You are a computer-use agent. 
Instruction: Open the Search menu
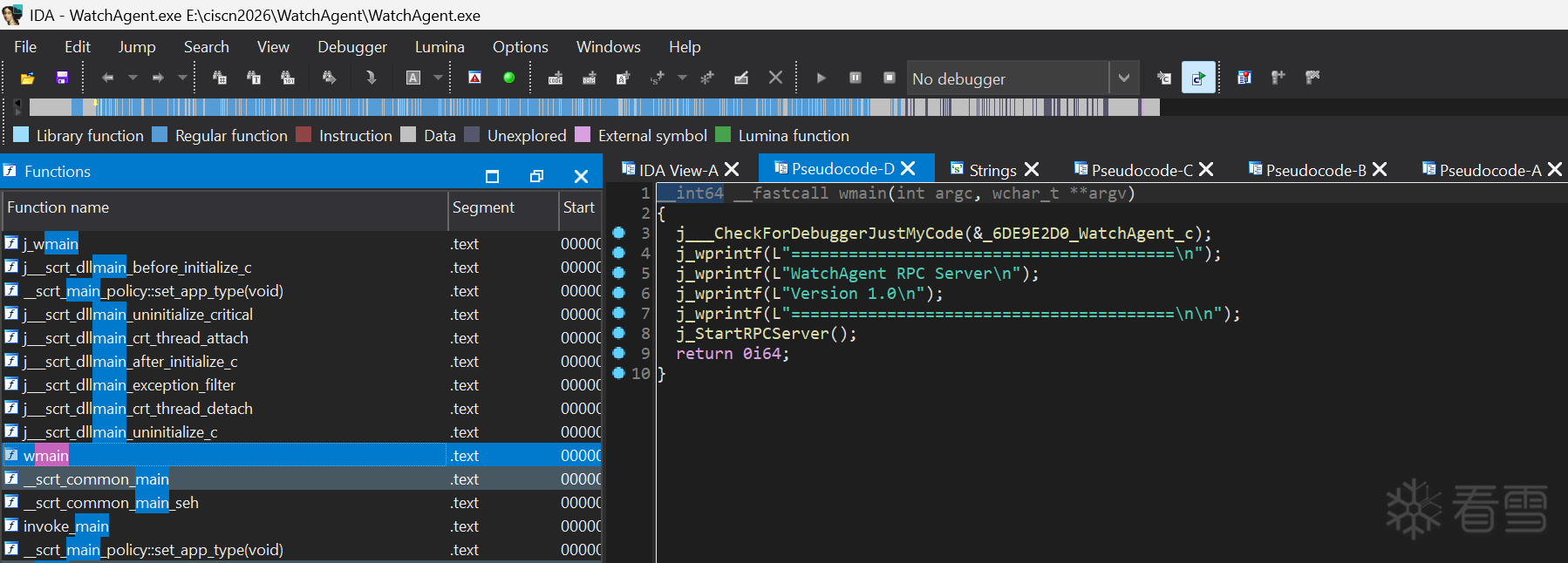pos(207,47)
